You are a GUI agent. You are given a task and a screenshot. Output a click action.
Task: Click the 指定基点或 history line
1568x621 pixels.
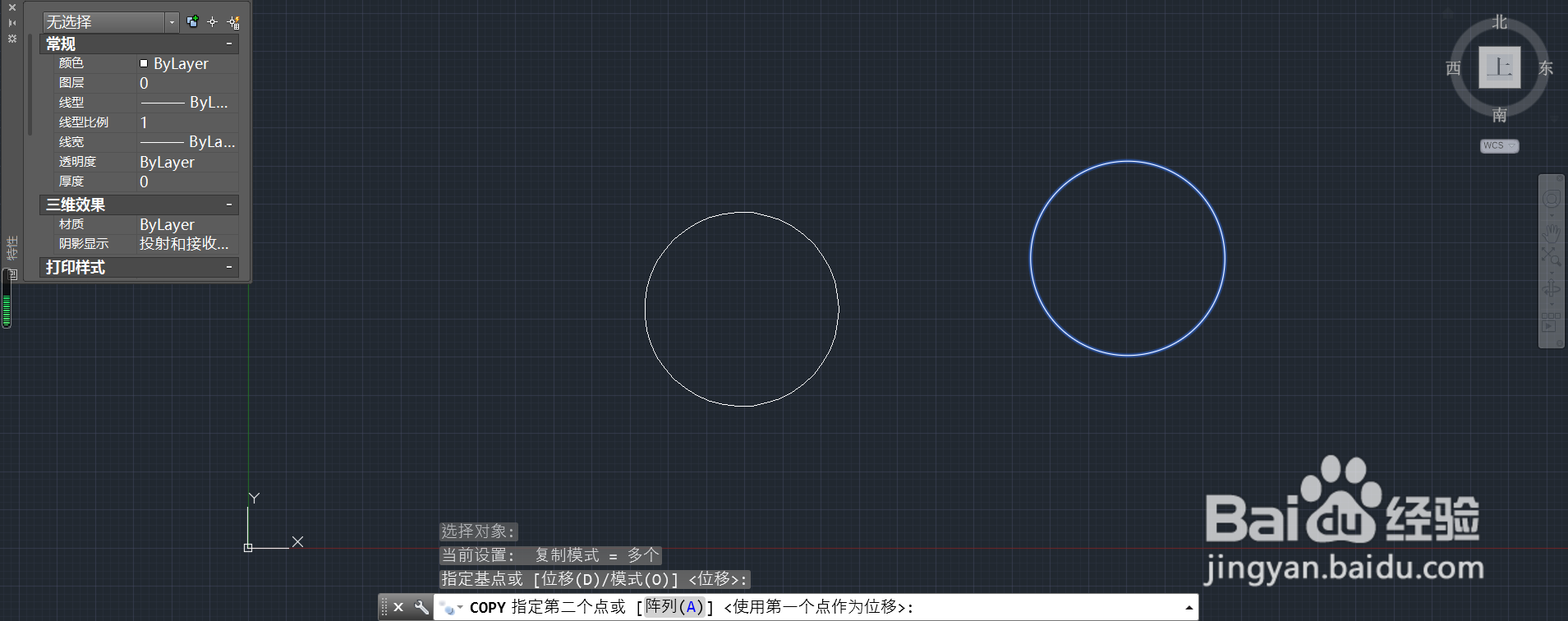point(595,579)
